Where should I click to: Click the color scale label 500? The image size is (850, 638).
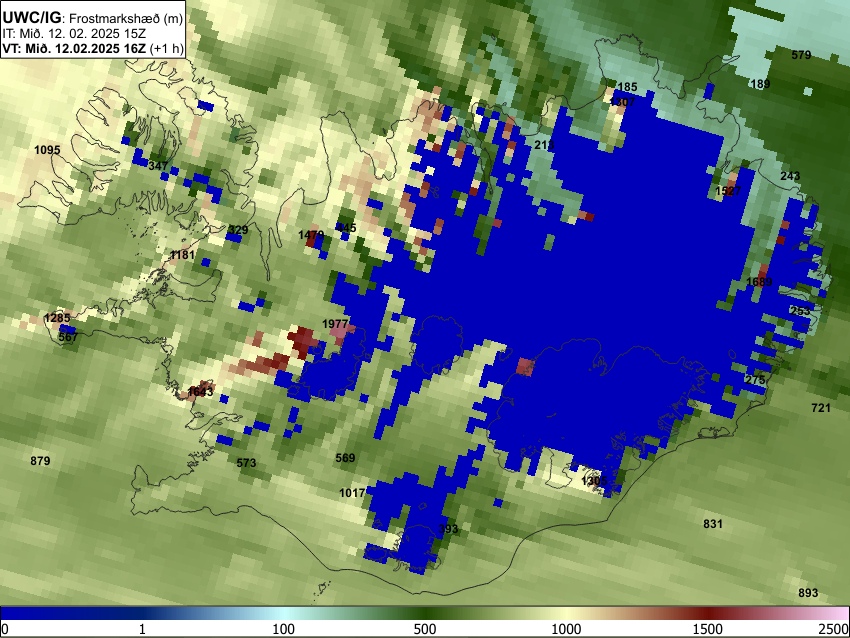[x=425, y=629]
